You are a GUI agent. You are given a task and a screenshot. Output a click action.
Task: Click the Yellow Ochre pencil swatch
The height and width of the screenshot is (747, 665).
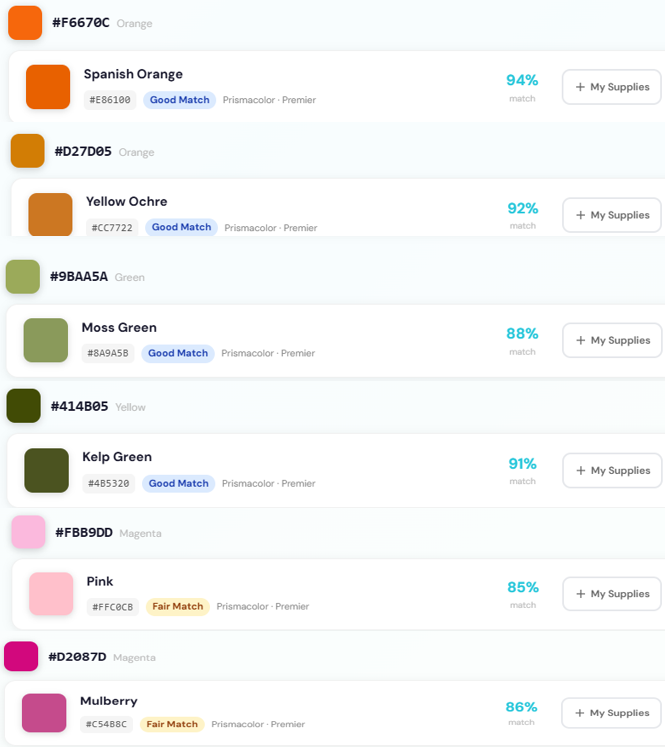click(50, 215)
